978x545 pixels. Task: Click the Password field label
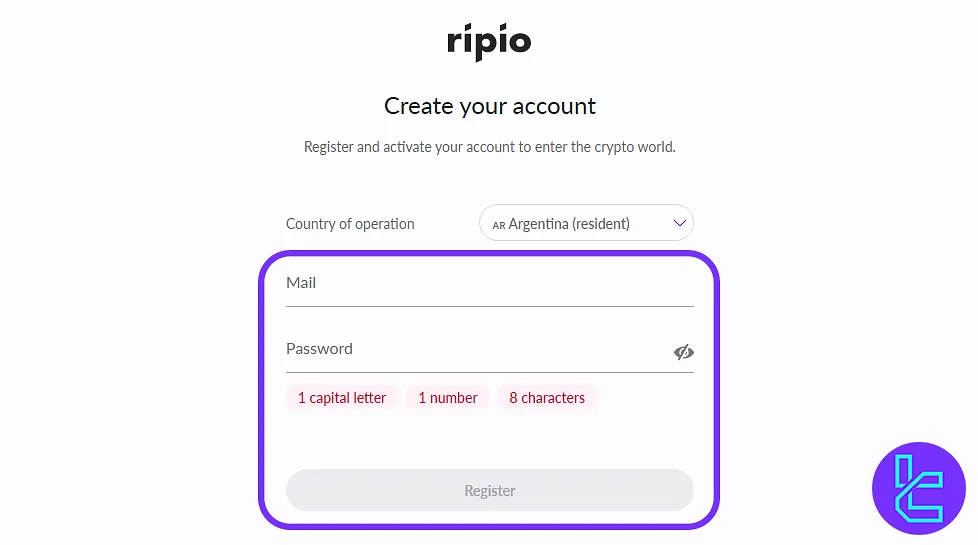click(x=319, y=349)
